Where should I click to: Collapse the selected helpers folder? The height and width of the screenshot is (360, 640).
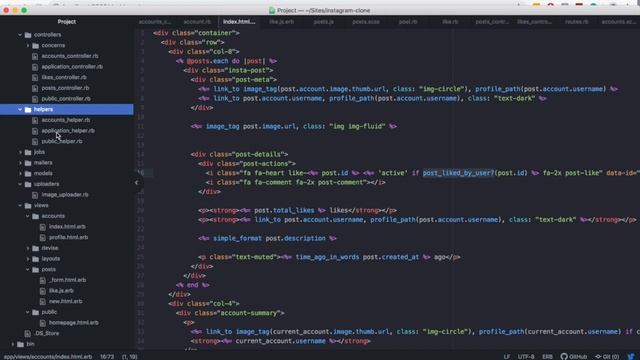(x=20, y=109)
